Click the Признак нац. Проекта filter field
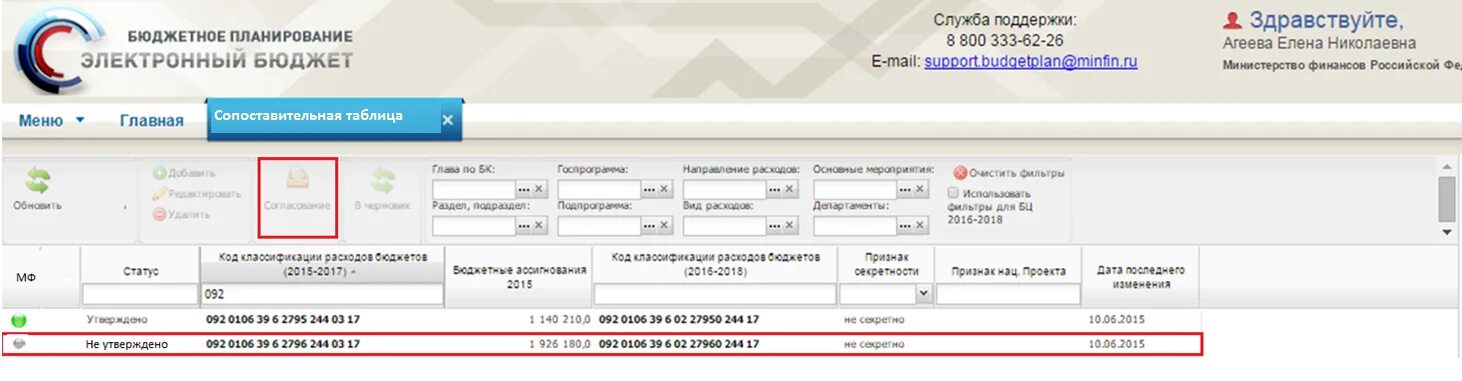 [x=1008, y=294]
